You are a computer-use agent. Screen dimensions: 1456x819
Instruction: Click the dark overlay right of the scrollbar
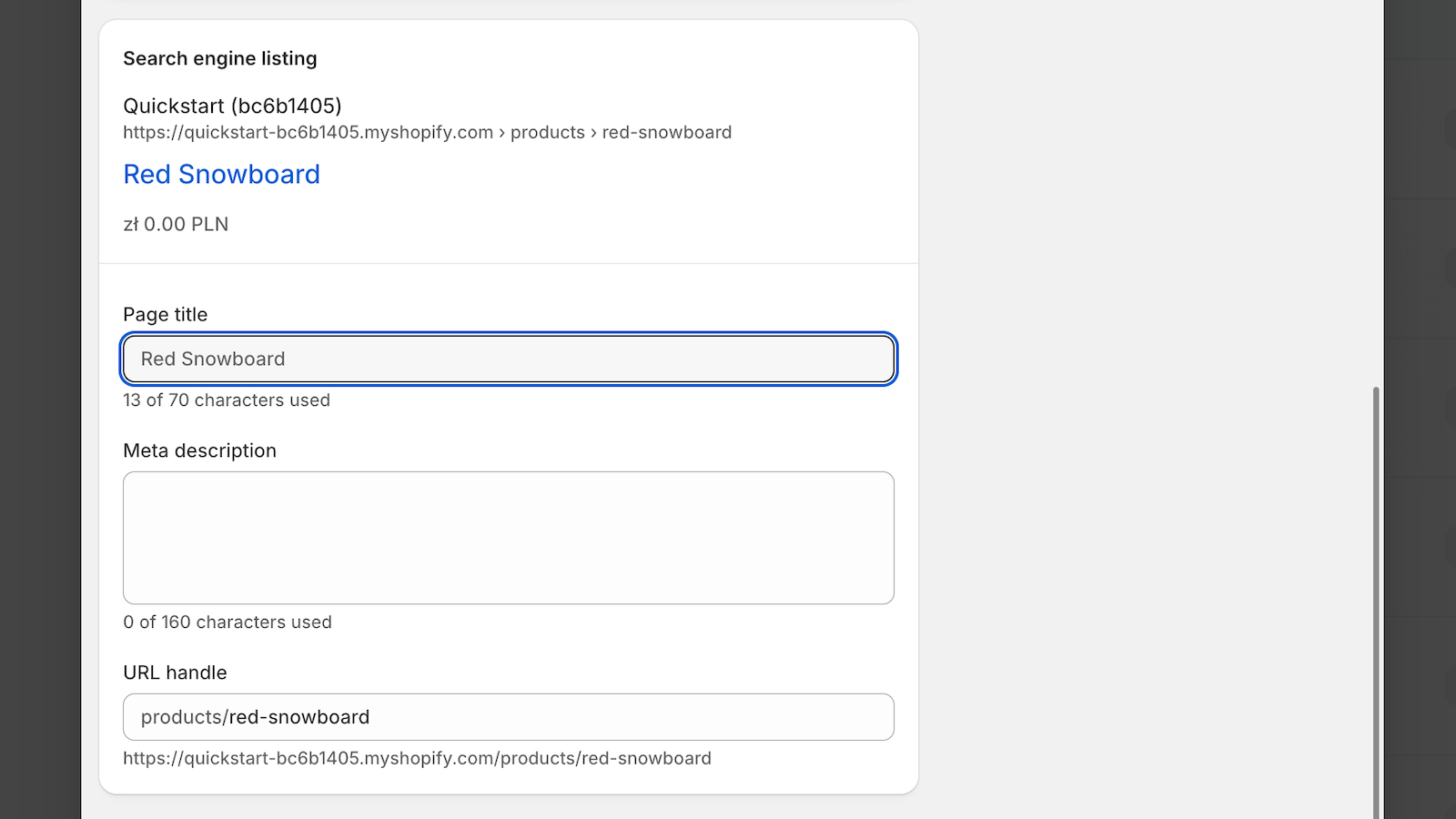(1420, 409)
